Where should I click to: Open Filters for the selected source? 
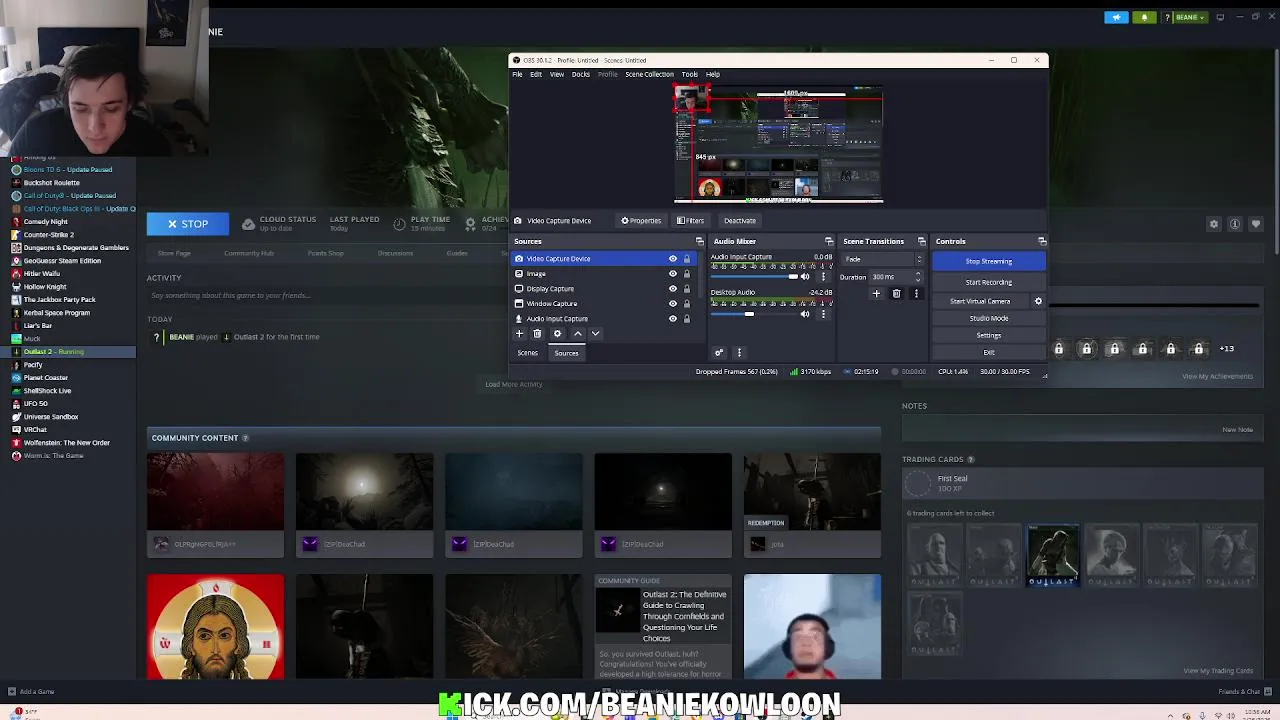pos(690,221)
